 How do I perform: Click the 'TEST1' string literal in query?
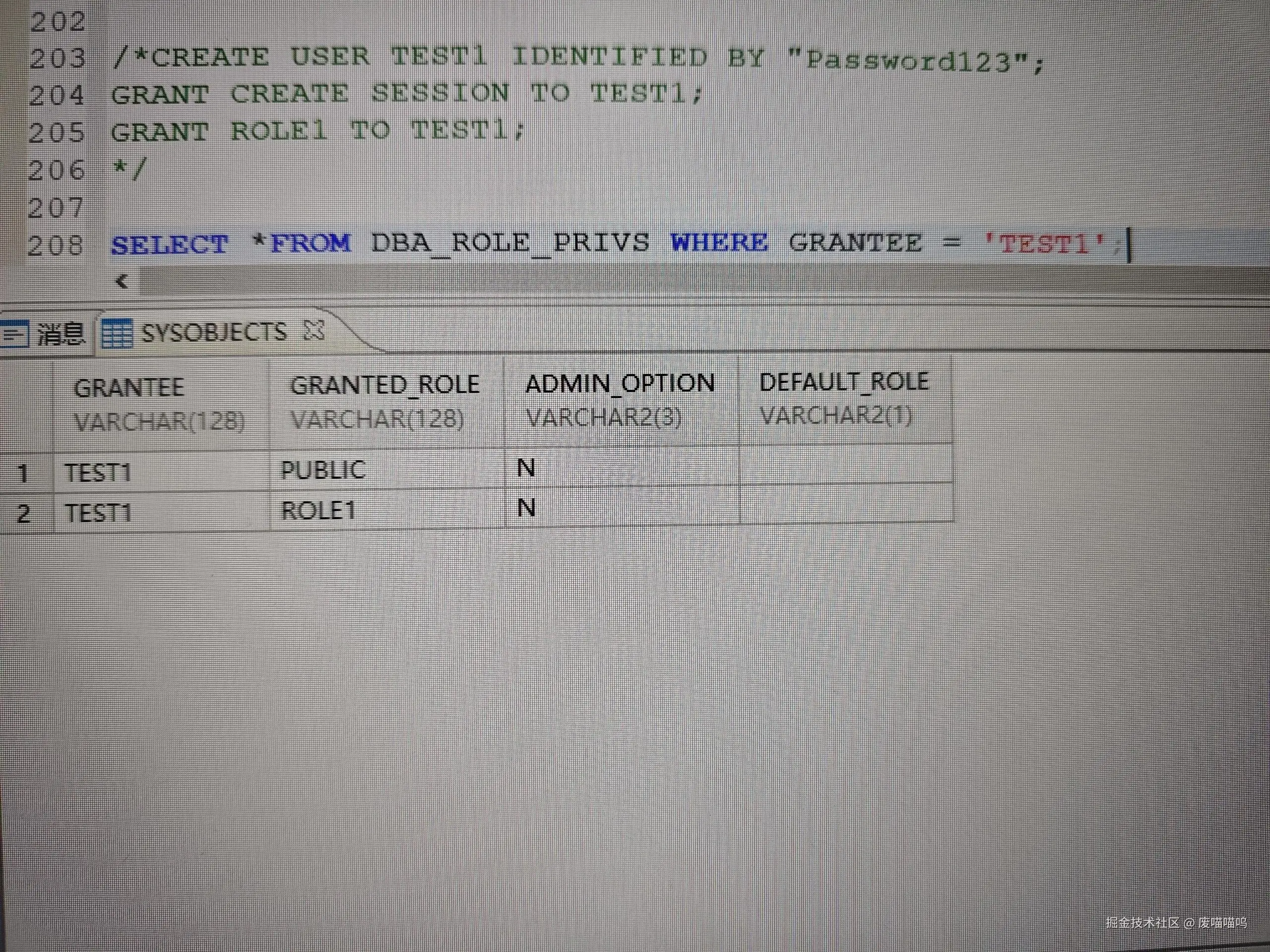click(x=1044, y=245)
